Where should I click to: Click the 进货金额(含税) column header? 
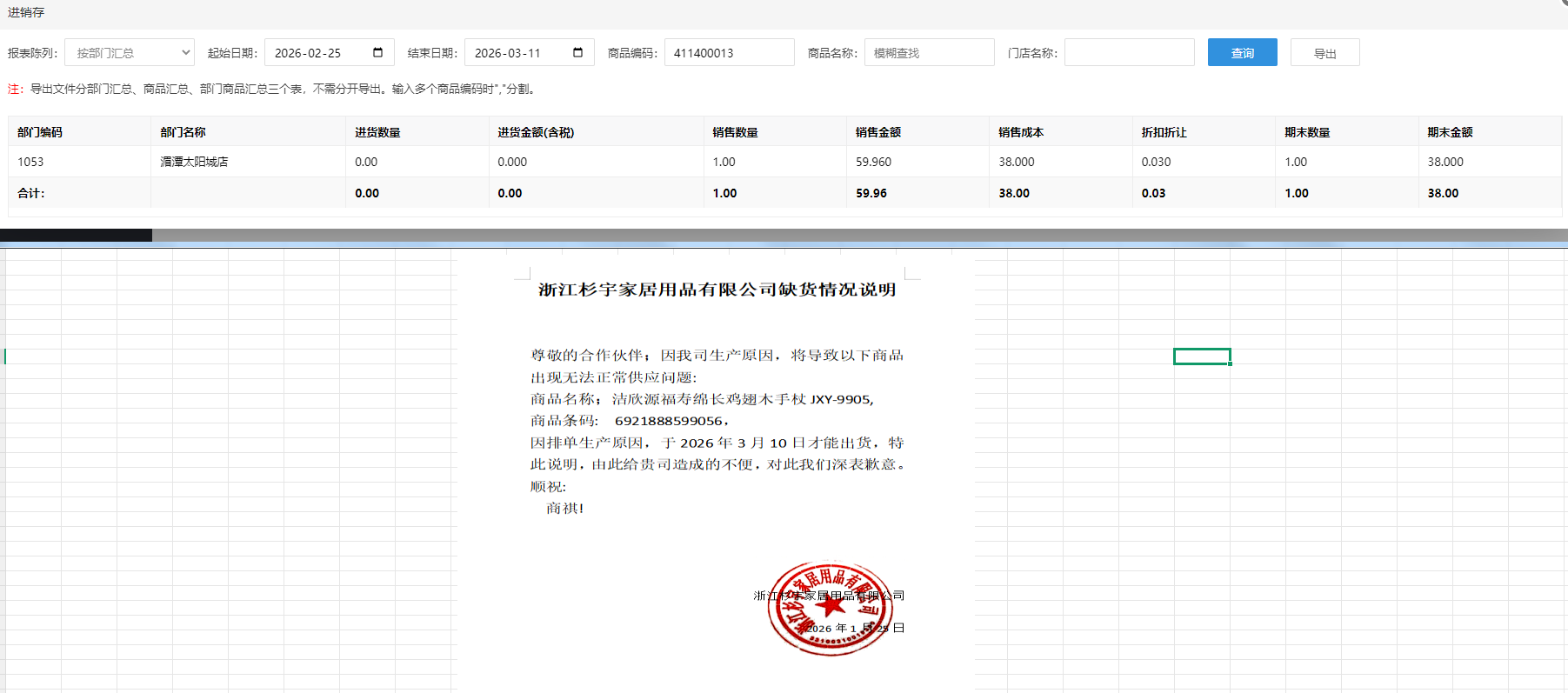click(536, 132)
